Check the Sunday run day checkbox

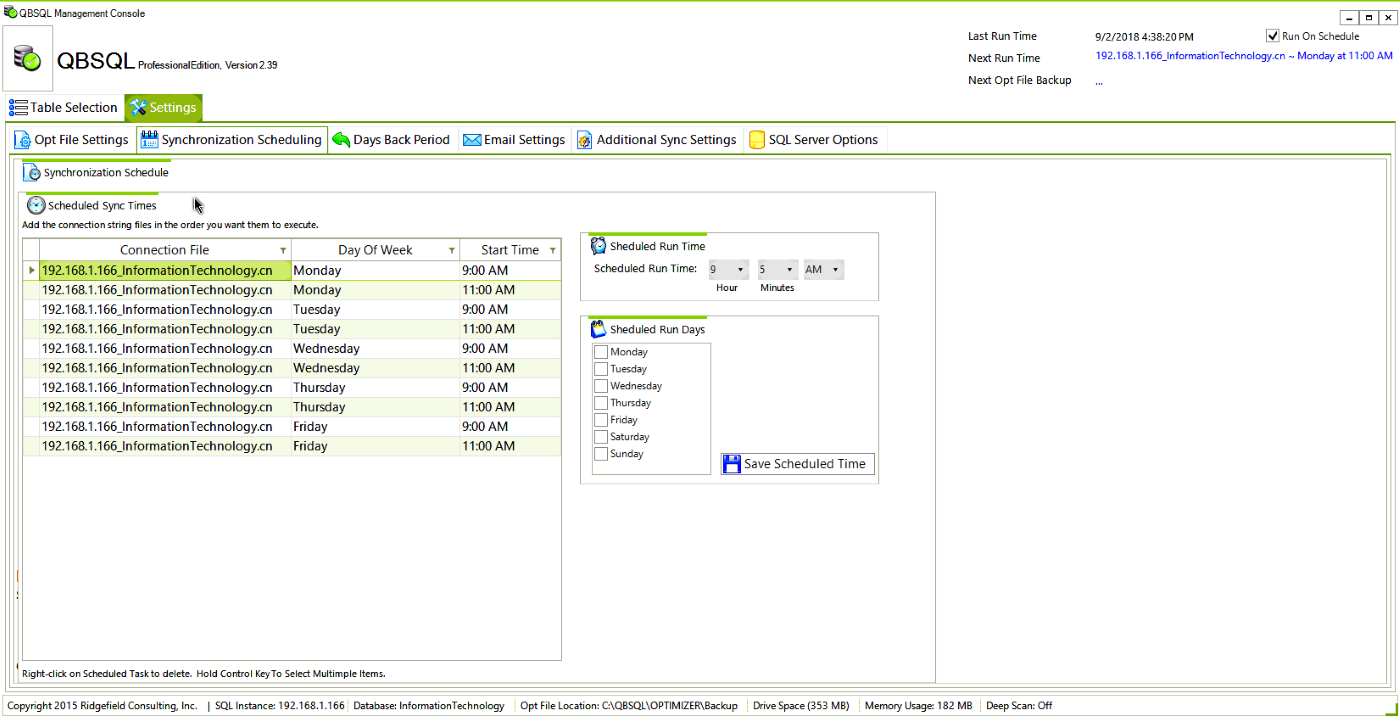click(x=601, y=454)
